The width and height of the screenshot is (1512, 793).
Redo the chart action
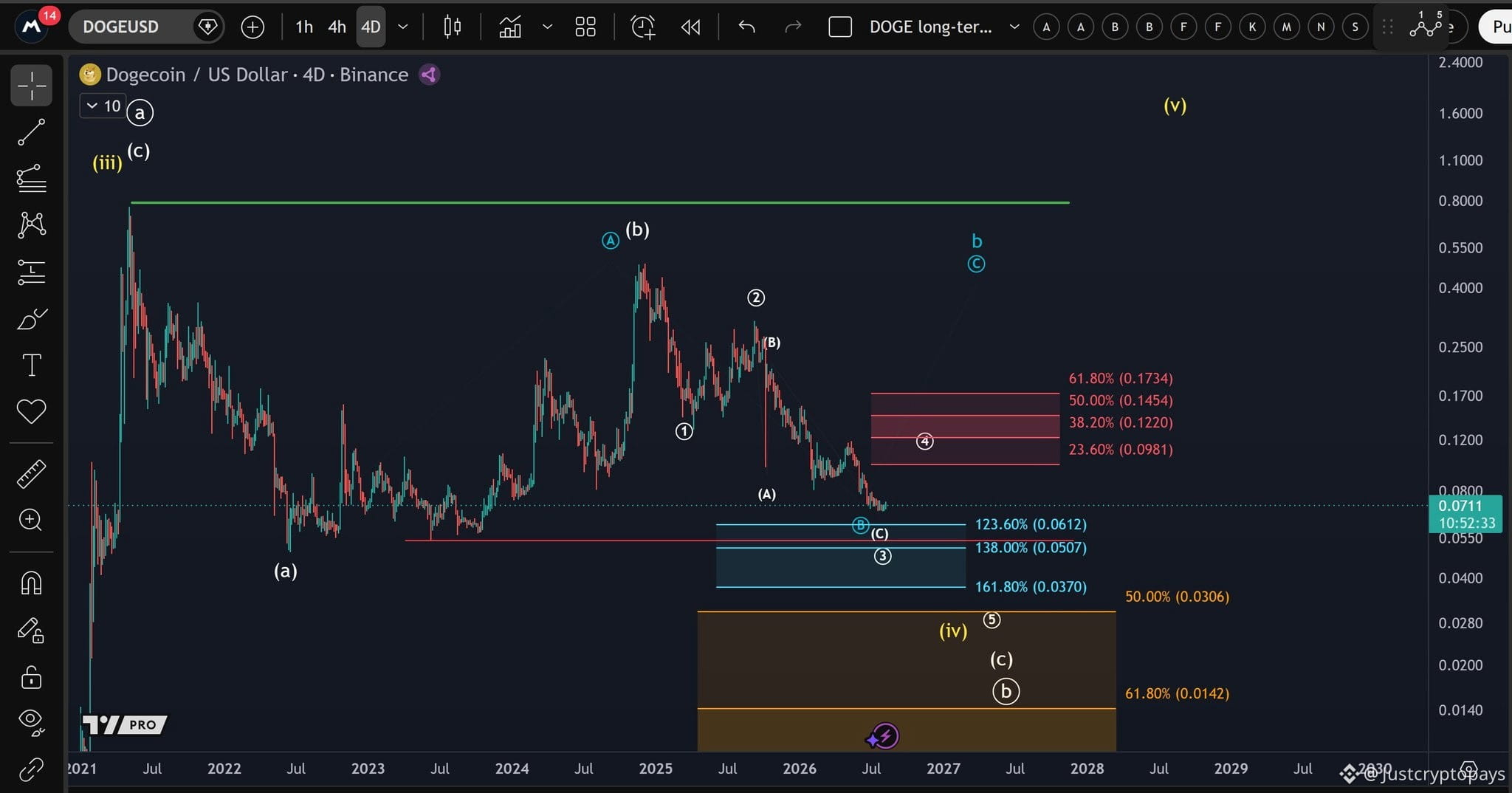click(x=793, y=27)
